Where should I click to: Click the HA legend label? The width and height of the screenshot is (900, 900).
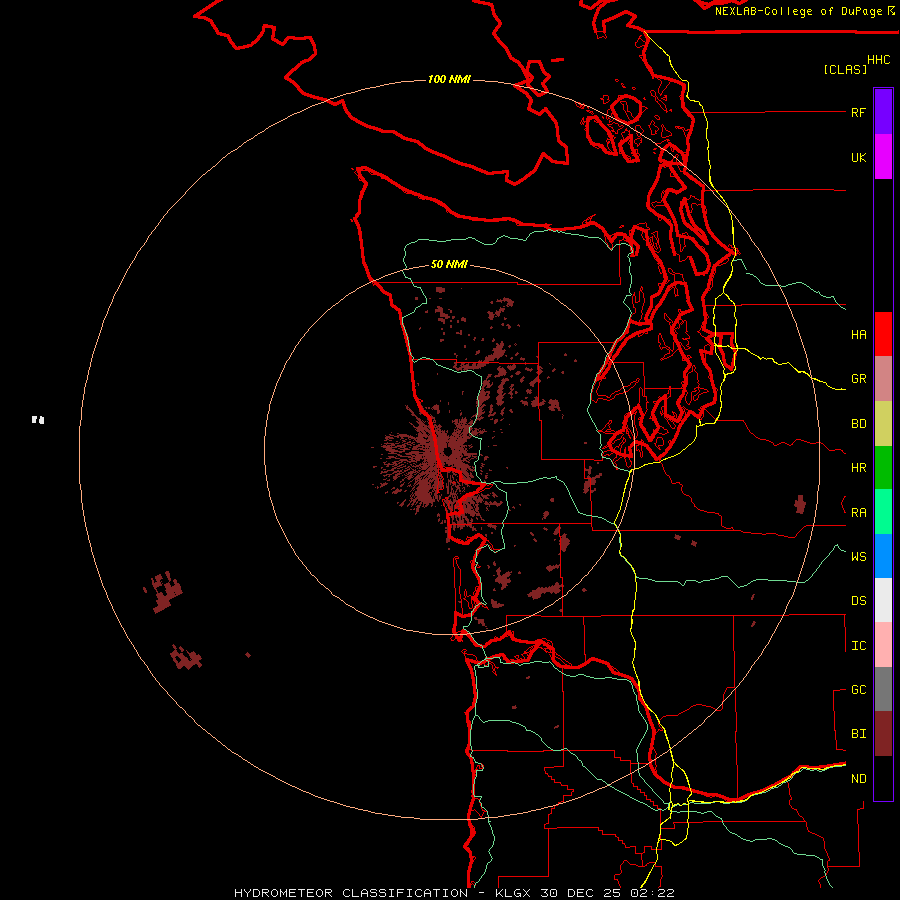(x=858, y=335)
